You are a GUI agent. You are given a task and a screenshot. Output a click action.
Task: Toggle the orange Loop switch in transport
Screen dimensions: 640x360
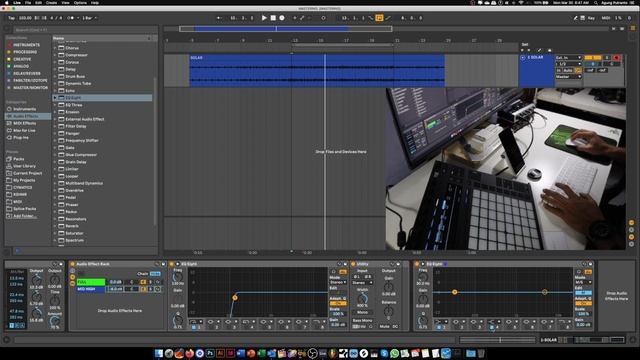tap(379, 18)
